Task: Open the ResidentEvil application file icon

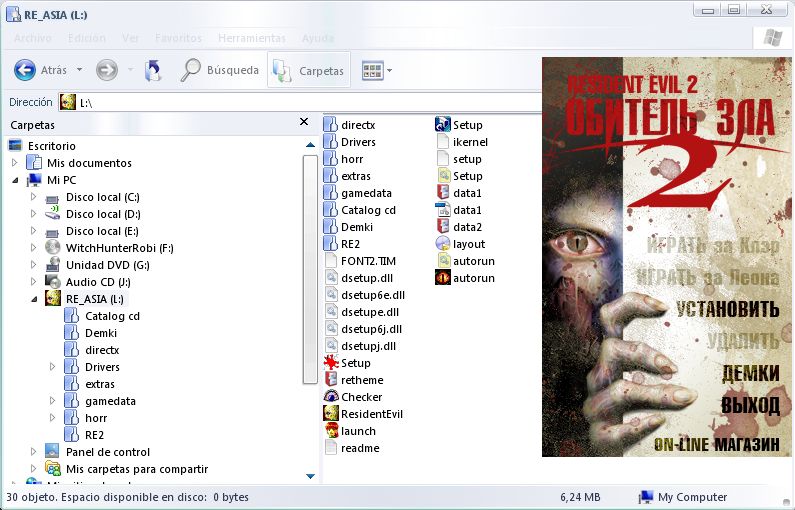Action: point(332,414)
